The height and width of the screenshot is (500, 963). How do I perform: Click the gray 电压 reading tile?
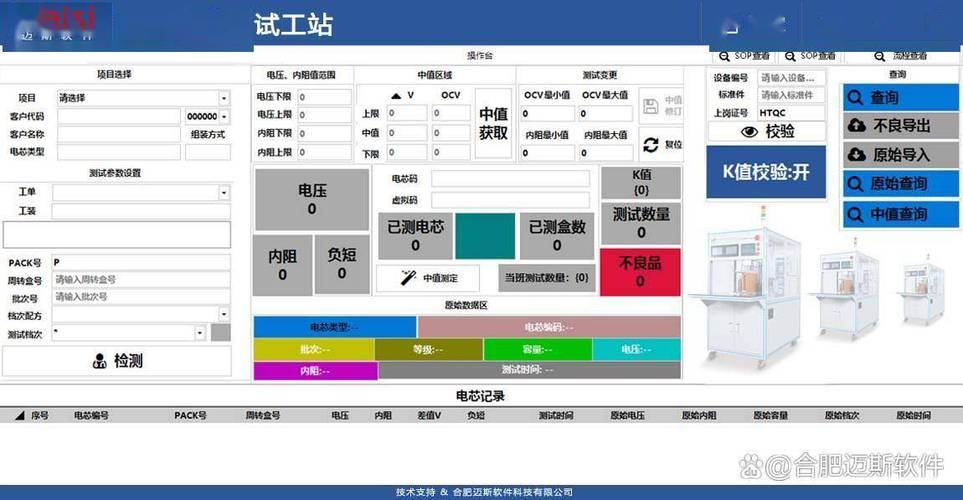(311, 200)
